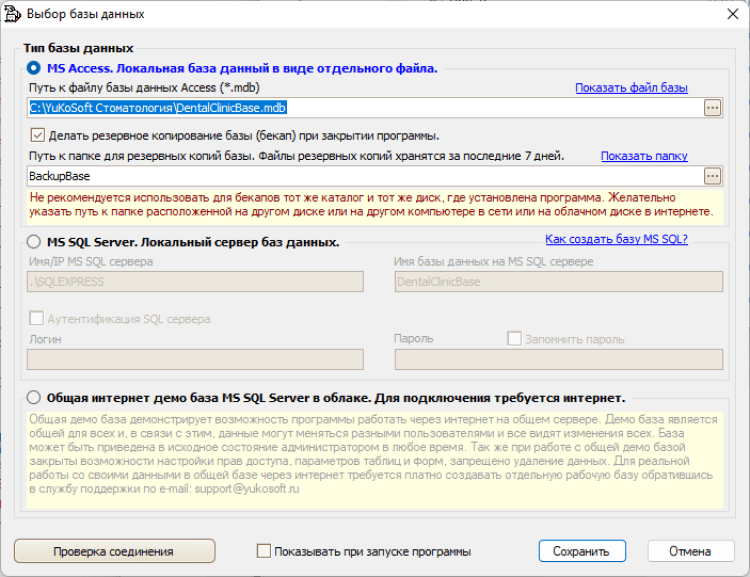Click the 'Отмена' button
The image size is (750, 577).
691,551
